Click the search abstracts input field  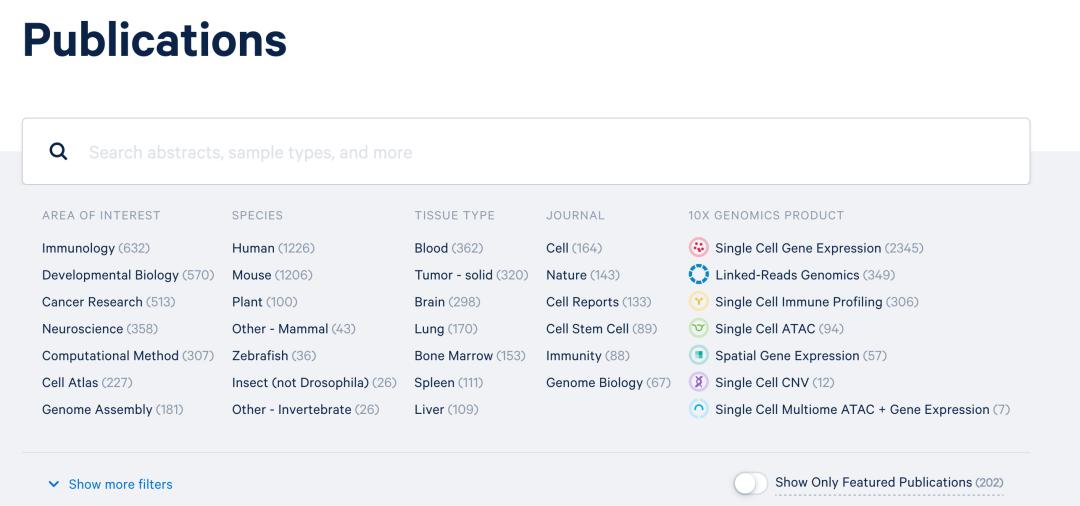[550, 152]
